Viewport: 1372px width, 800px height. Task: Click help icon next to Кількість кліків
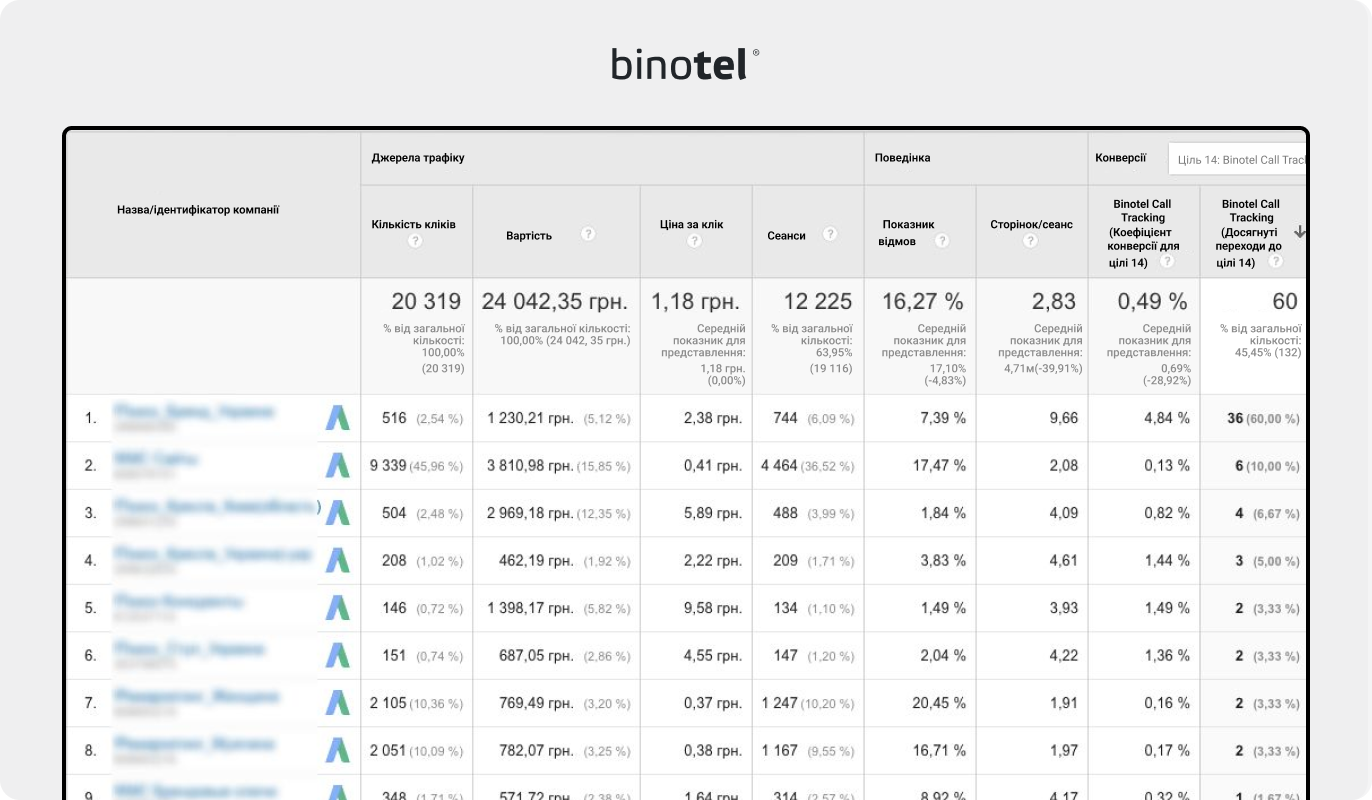415,241
